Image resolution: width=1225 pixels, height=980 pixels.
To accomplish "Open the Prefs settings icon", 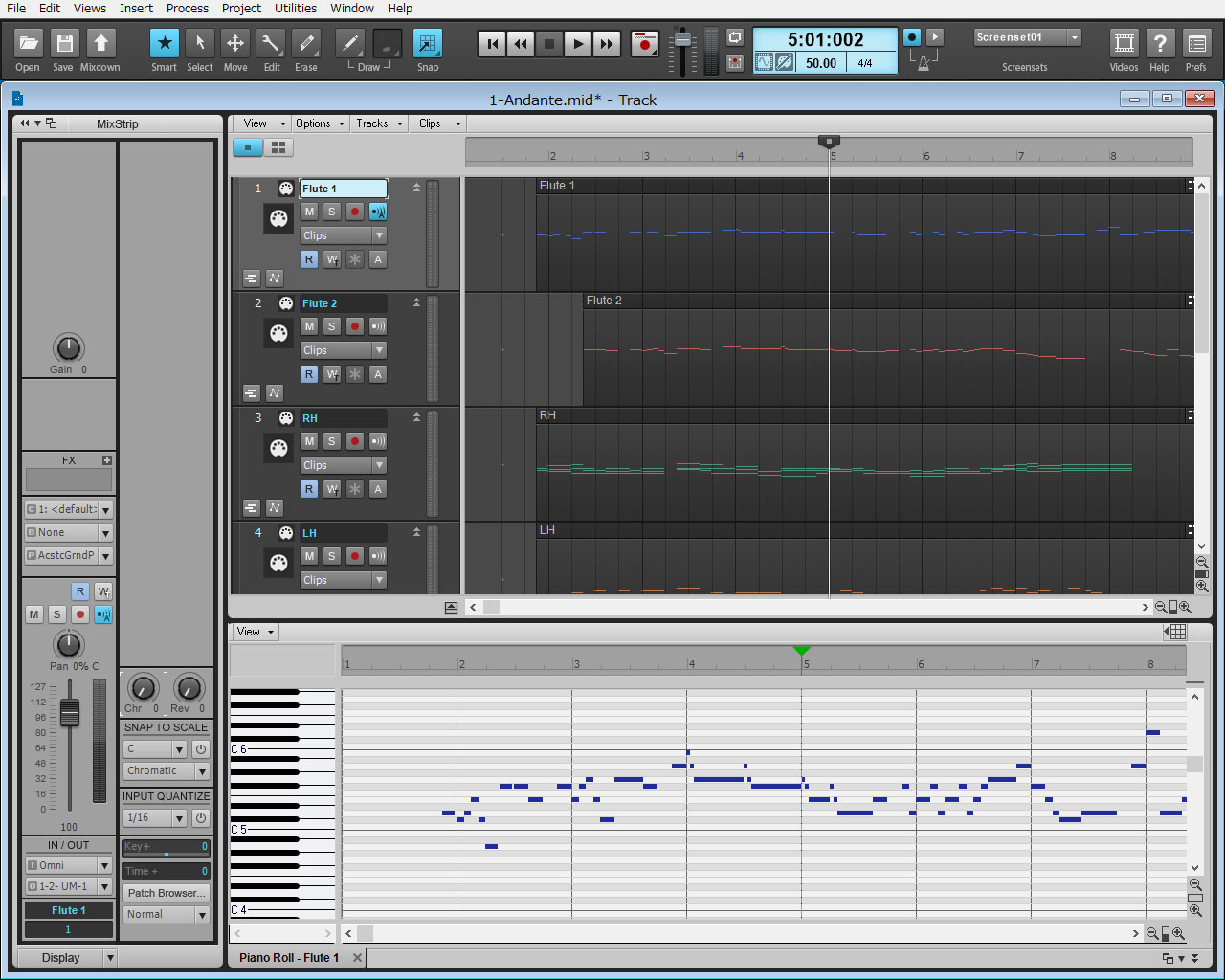I will pyautogui.click(x=1195, y=44).
